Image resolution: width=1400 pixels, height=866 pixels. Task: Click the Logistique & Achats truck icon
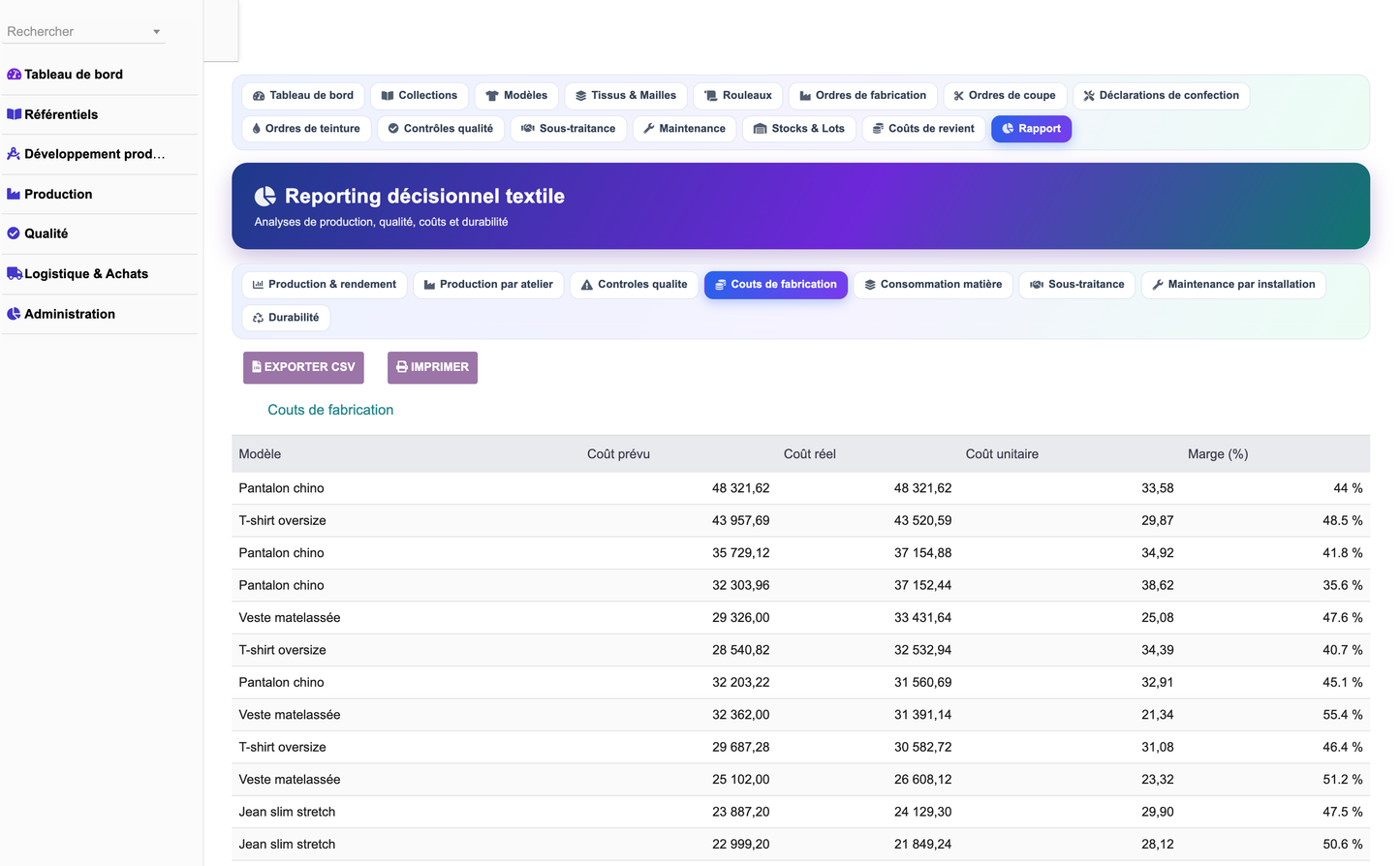15,274
